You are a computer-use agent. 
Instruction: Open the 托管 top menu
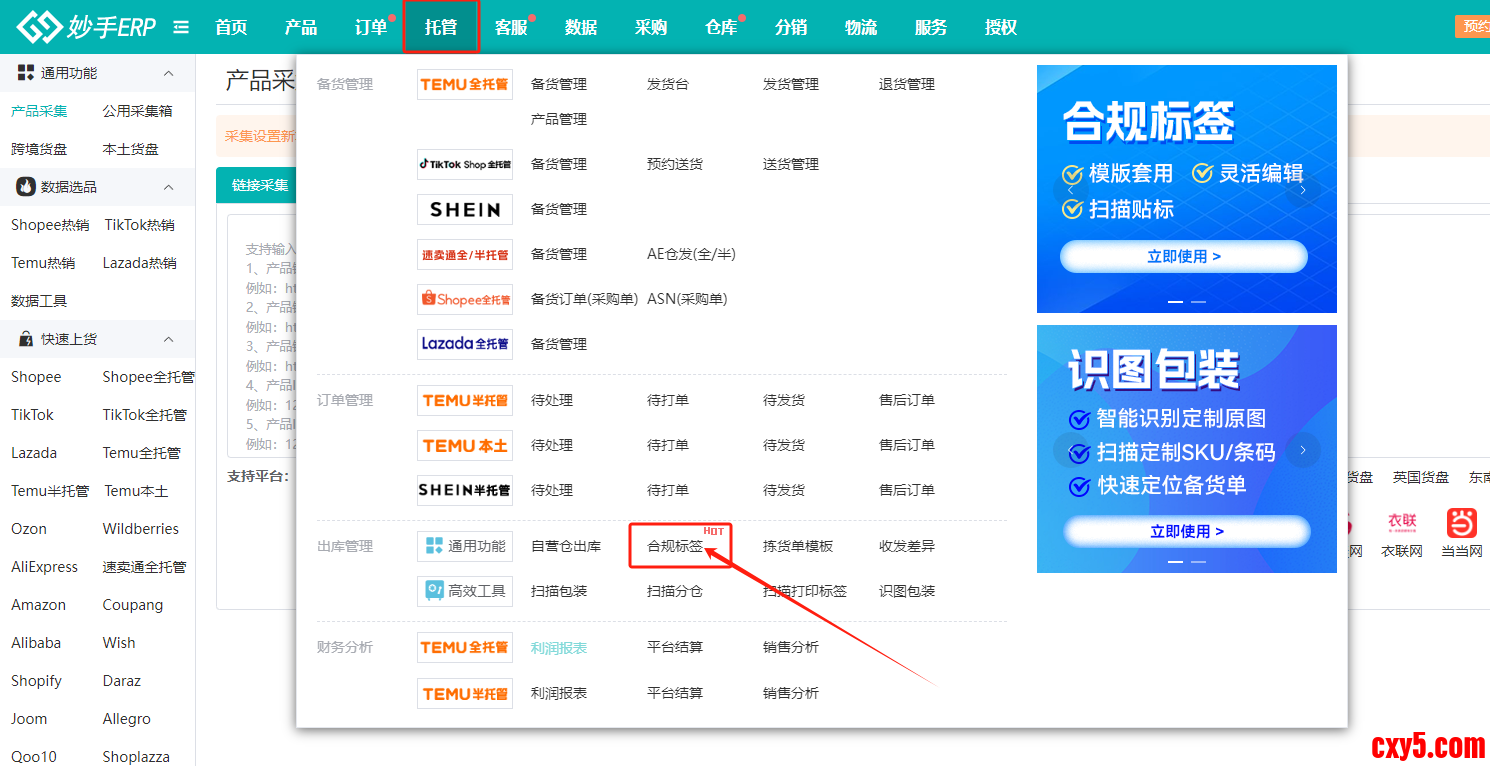[441, 27]
